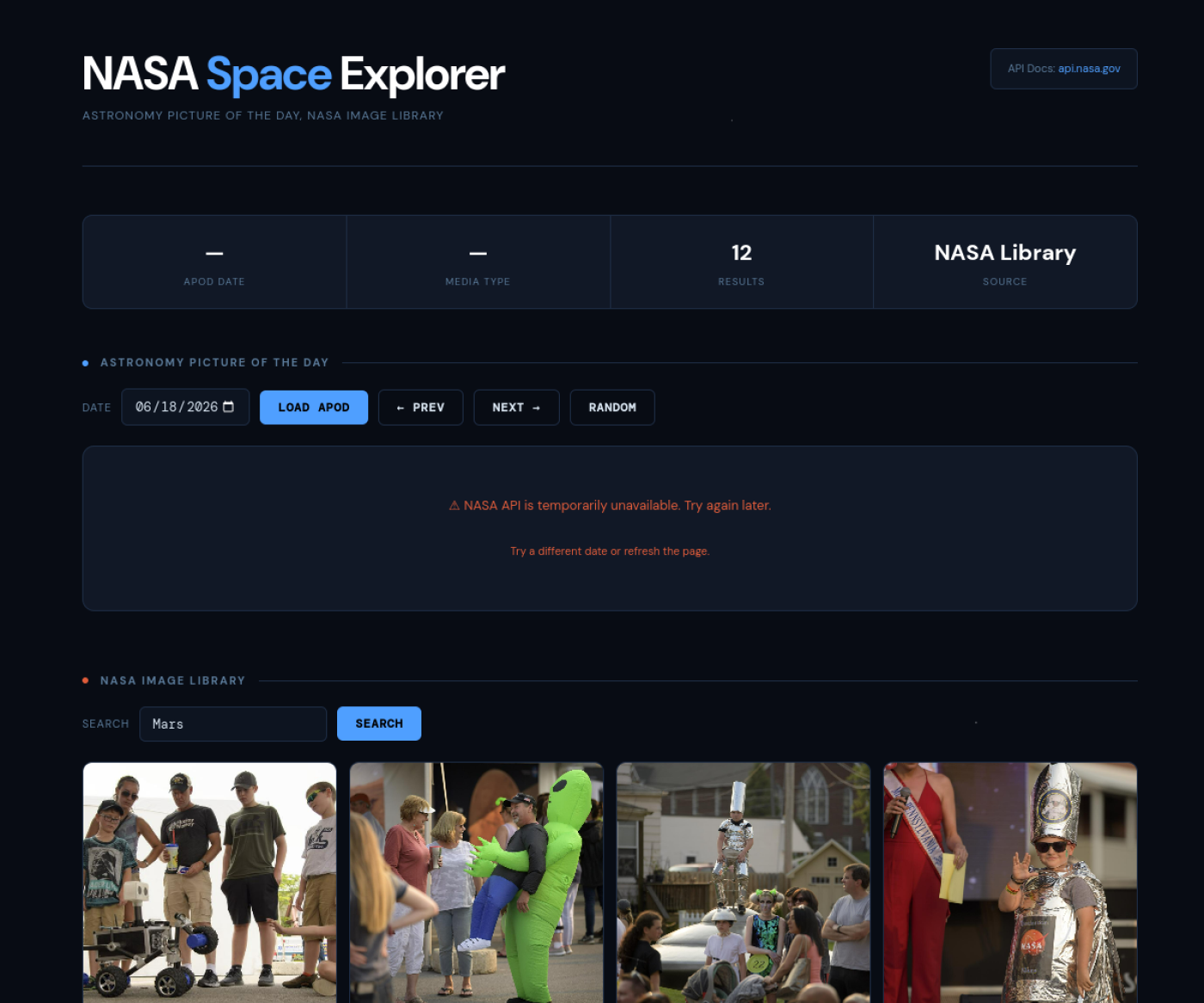Open thumbnail of silver-suited person on car

click(743, 883)
